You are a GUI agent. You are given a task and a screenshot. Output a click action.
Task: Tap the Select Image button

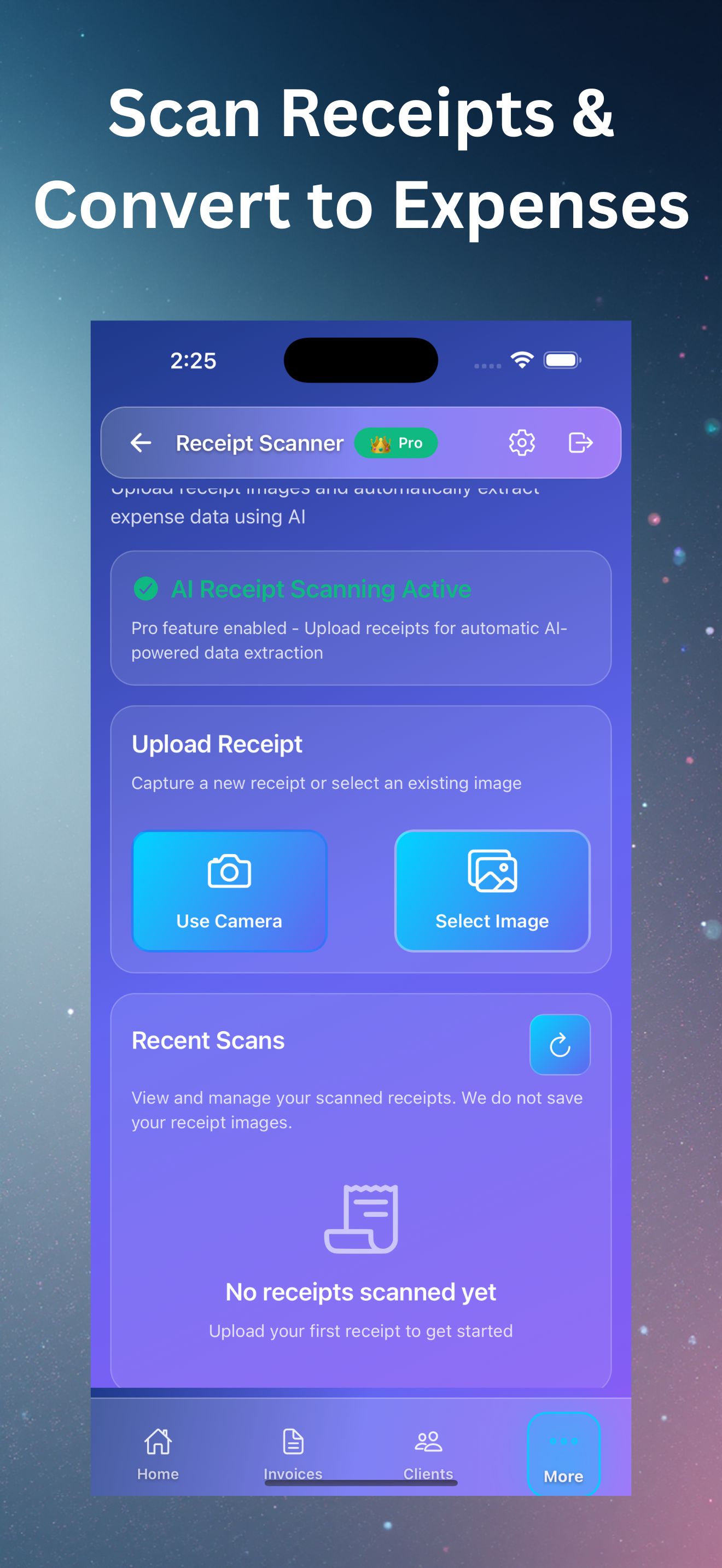[x=492, y=891]
